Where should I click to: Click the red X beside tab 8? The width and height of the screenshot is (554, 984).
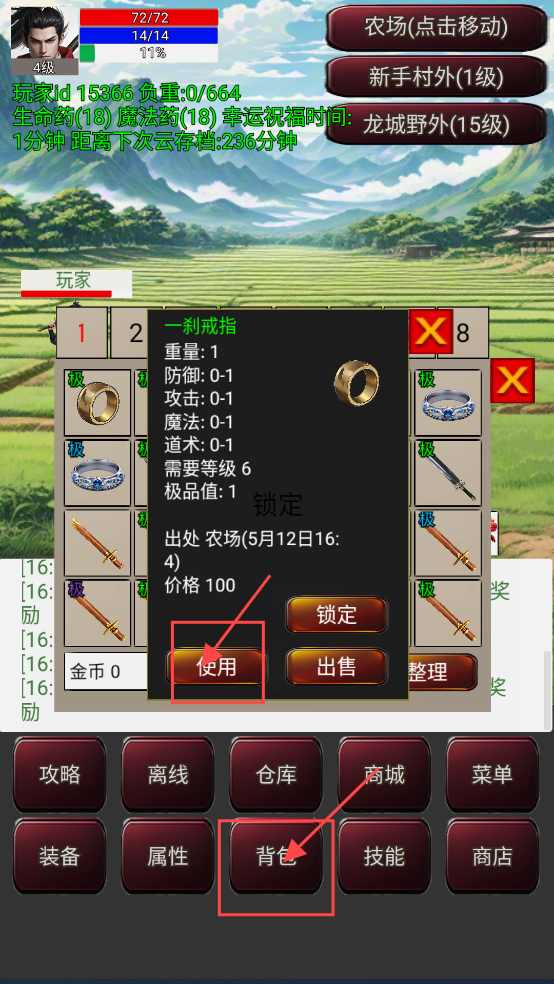(430, 331)
